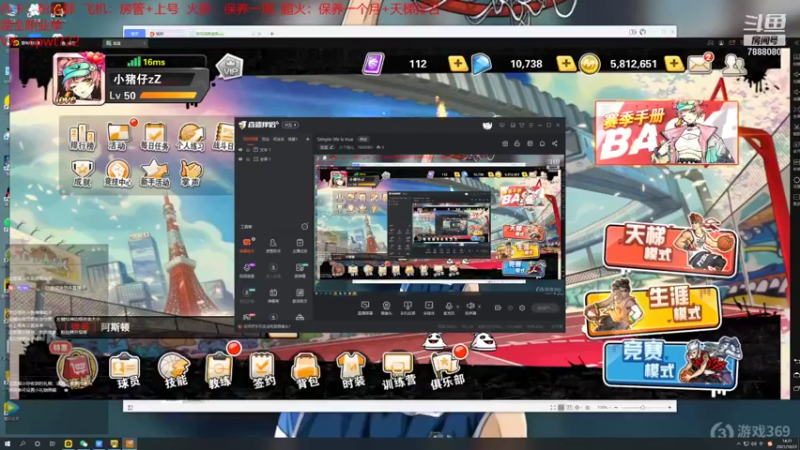Open the 成就 achievements icon

[82, 173]
